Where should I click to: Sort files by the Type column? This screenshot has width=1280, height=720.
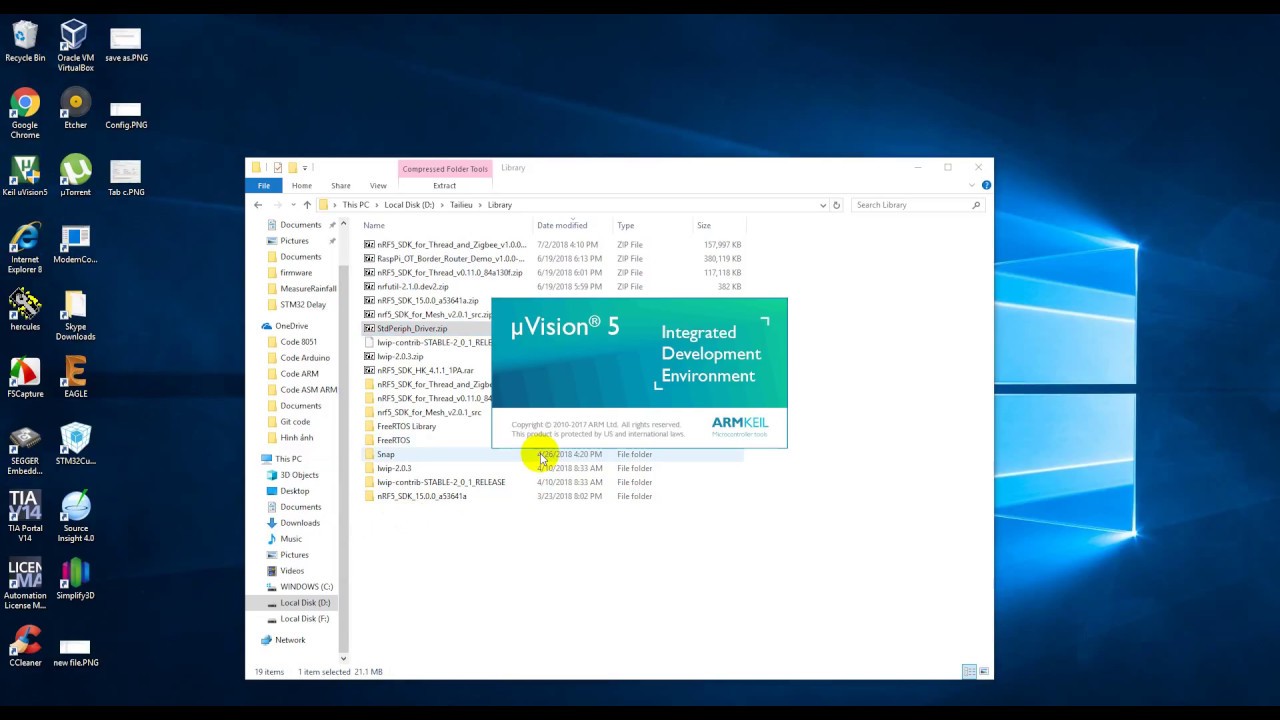tap(653, 226)
